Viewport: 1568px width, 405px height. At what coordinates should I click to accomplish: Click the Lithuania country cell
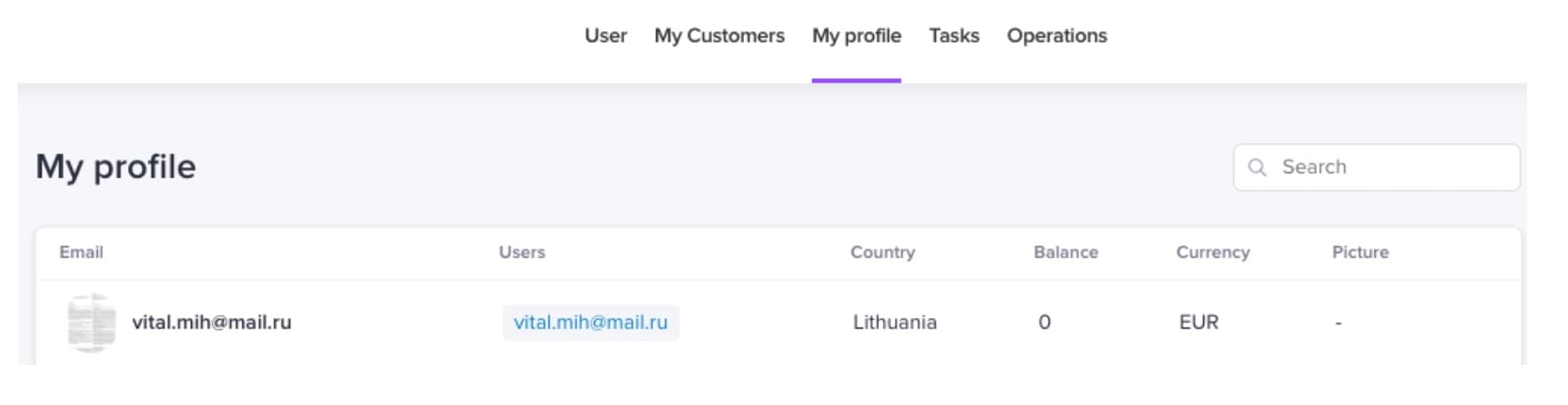895,322
